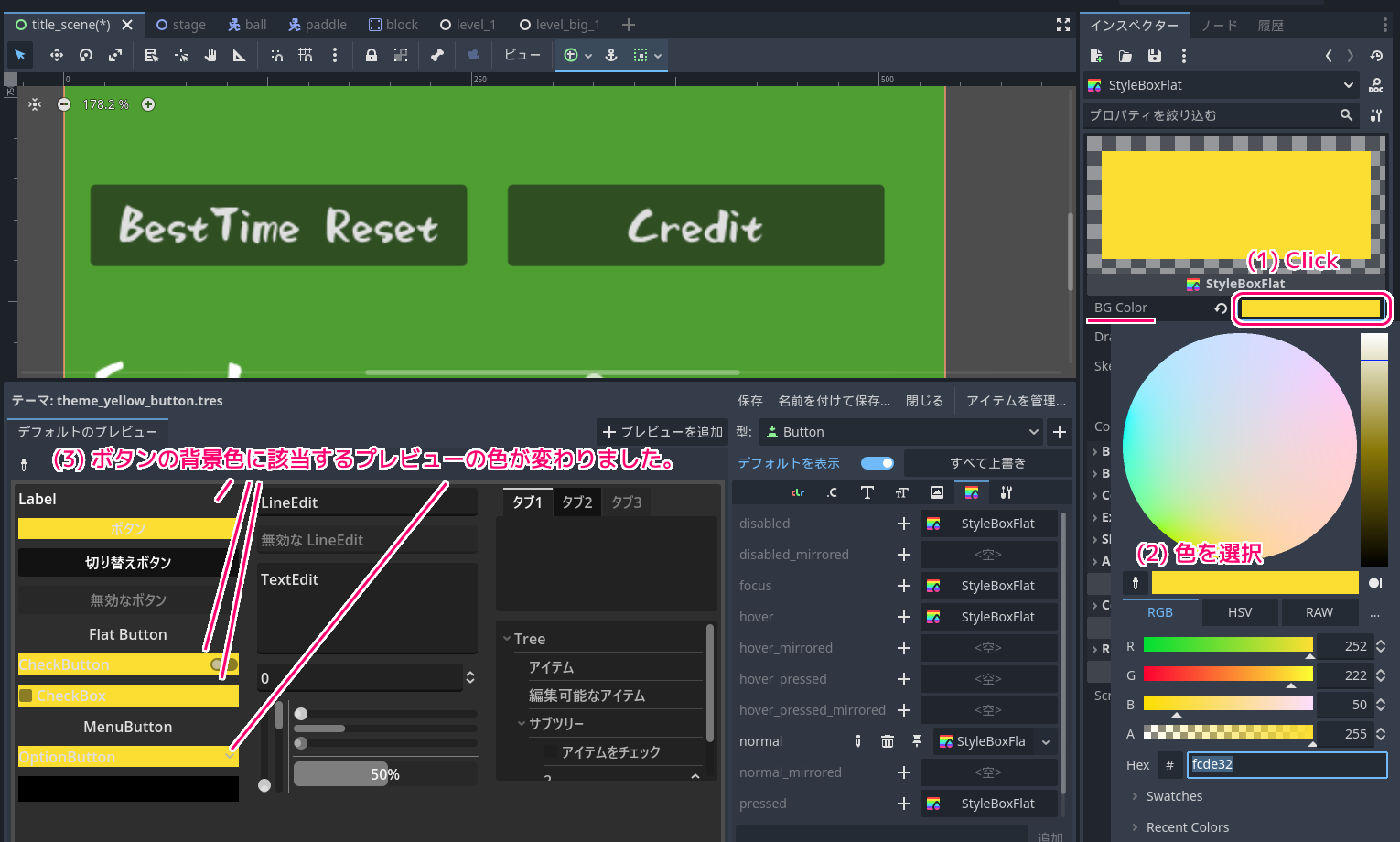Image resolution: width=1400 pixels, height=842 pixels.
Task: Select the color items tab icon
Action: (x=798, y=492)
